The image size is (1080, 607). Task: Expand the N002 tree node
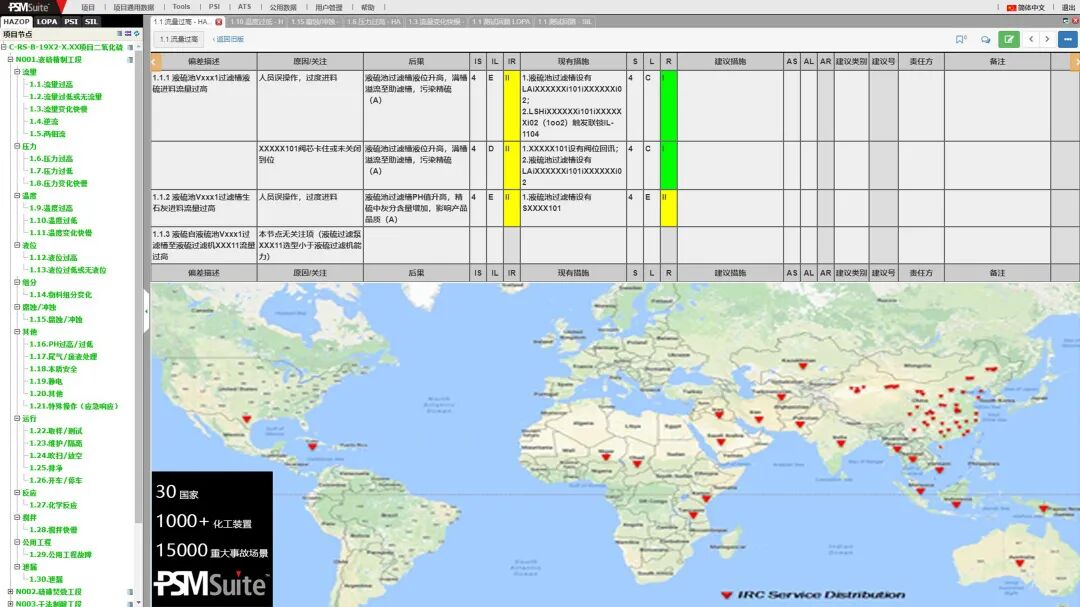10,591
